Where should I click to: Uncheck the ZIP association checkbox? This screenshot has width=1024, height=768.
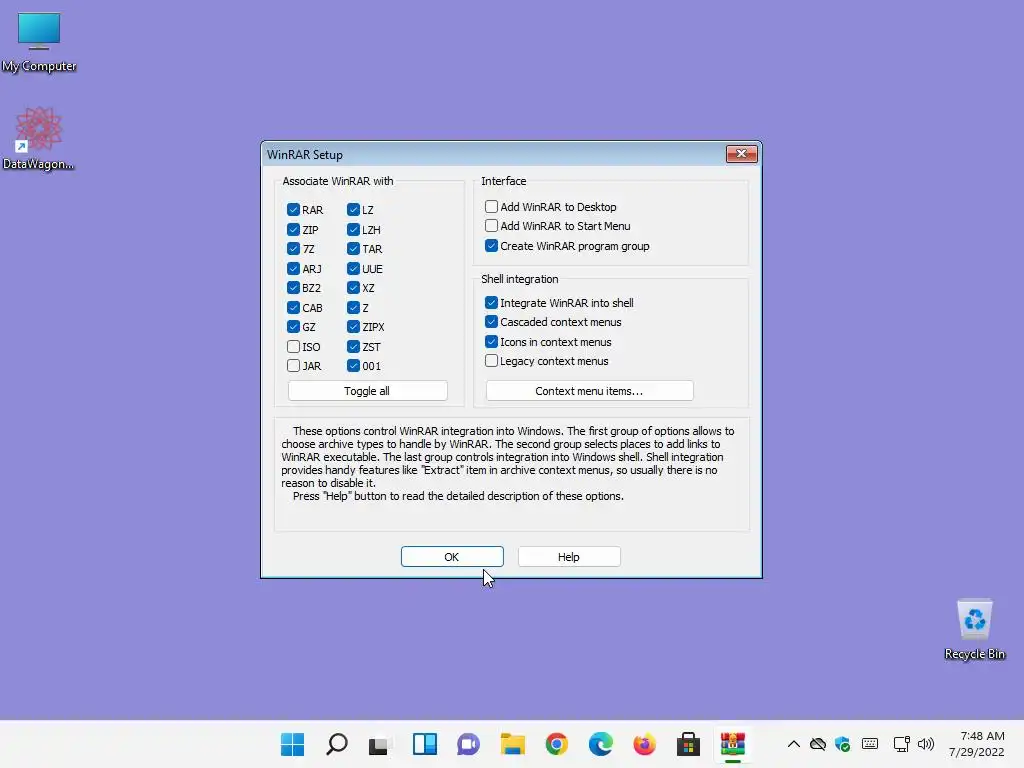coord(293,229)
